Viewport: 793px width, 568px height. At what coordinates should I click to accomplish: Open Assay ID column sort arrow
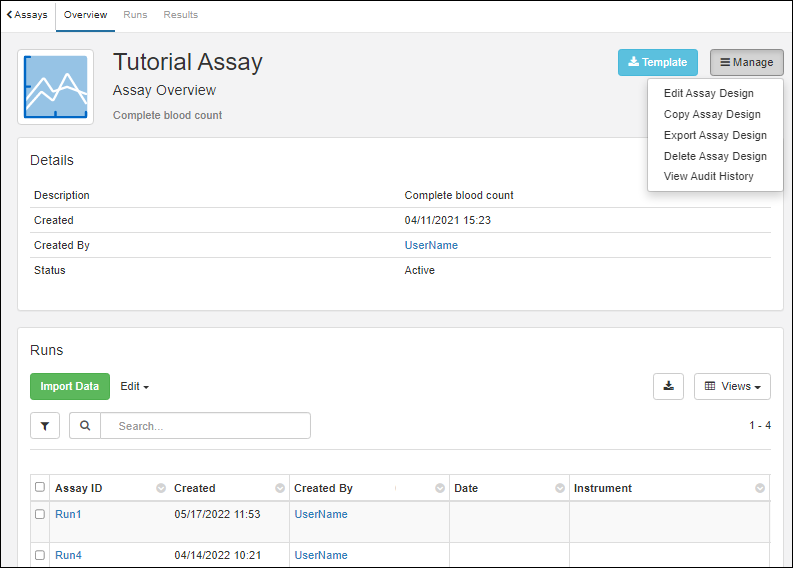pos(161,488)
